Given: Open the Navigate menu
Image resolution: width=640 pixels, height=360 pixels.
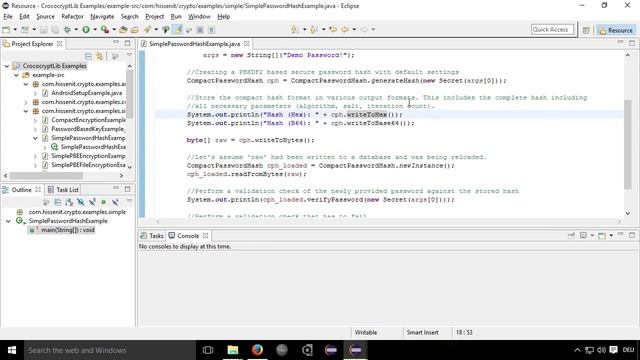Looking at the screenshot, I should tap(102, 16).
